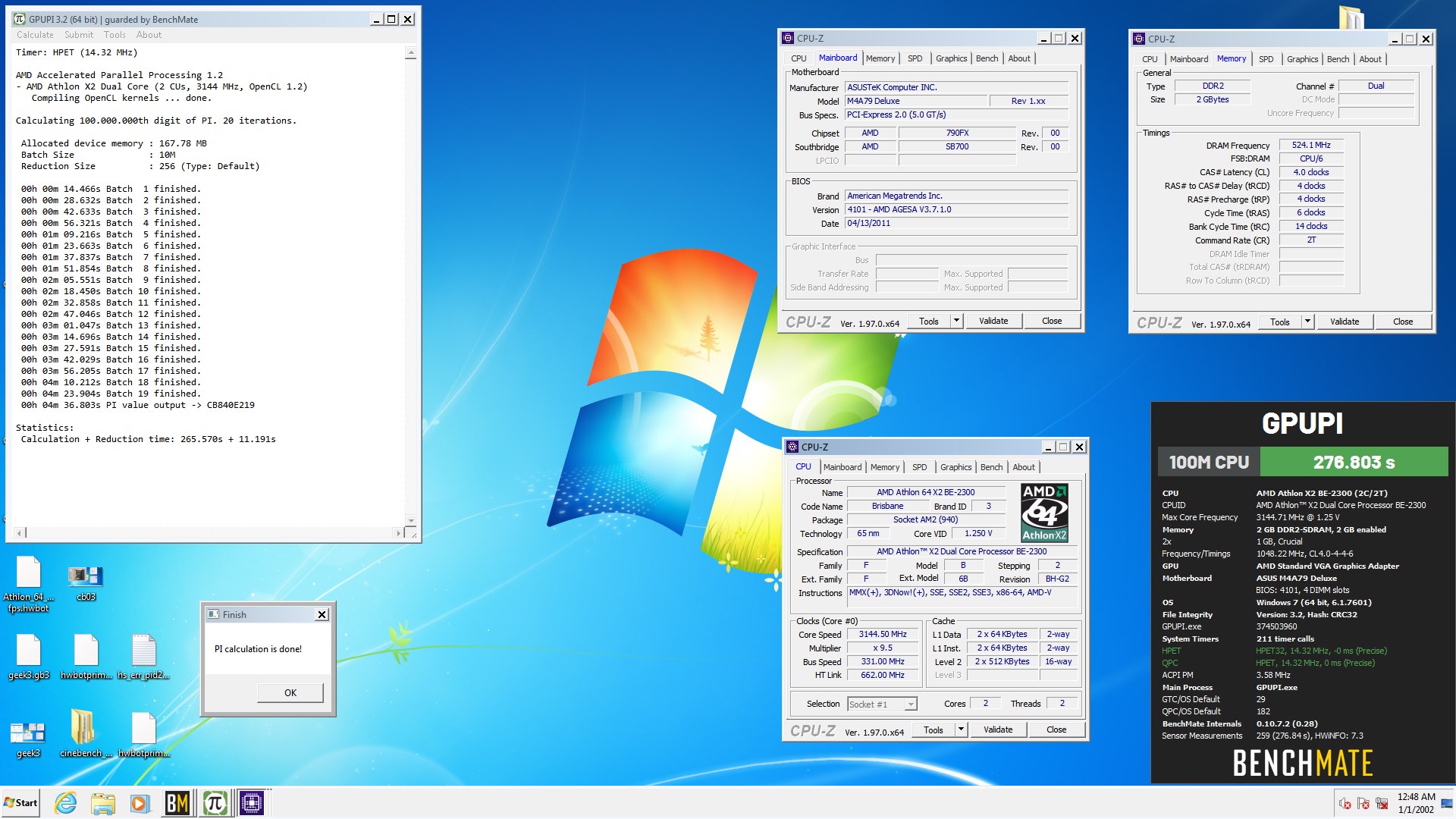
Task: Open the cinebench folder on desktop
Action: (x=86, y=734)
